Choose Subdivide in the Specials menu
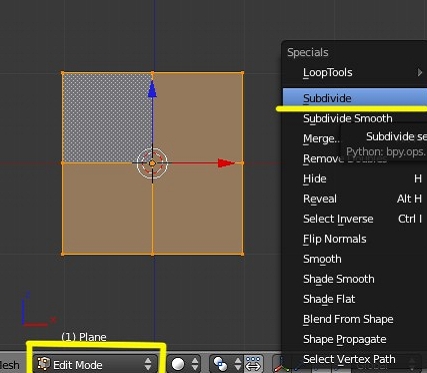This screenshot has height=373, width=427. click(355, 98)
